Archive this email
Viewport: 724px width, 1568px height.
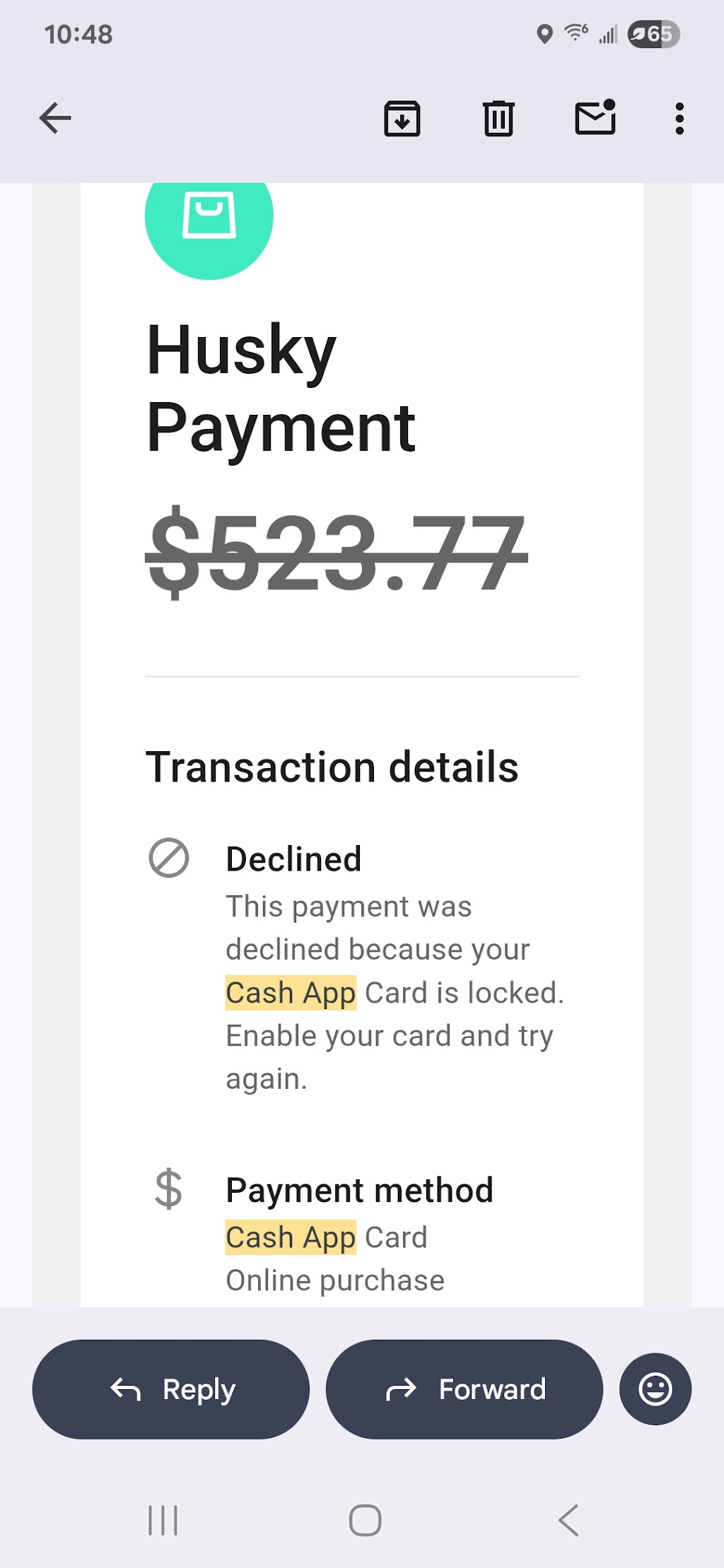point(402,118)
